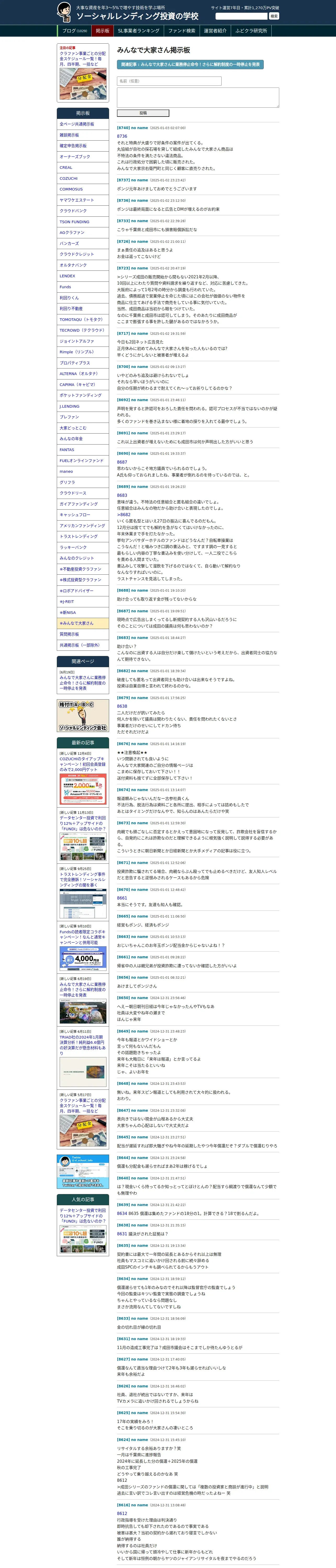Open データセンター投資で利回り12% article in 最新の記事
Image resolution: width=336 pixels, height=1568 pixels.
coord(82,823)
